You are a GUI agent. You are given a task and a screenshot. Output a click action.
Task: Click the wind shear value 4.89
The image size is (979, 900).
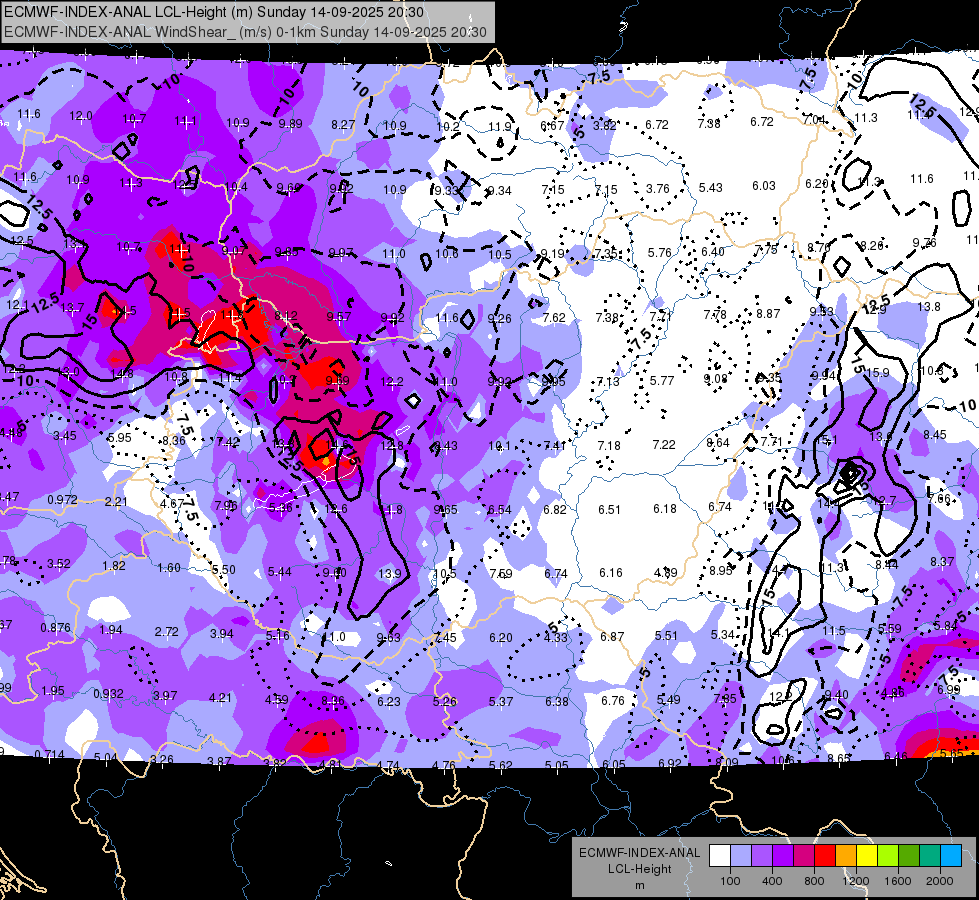[666, 573]
